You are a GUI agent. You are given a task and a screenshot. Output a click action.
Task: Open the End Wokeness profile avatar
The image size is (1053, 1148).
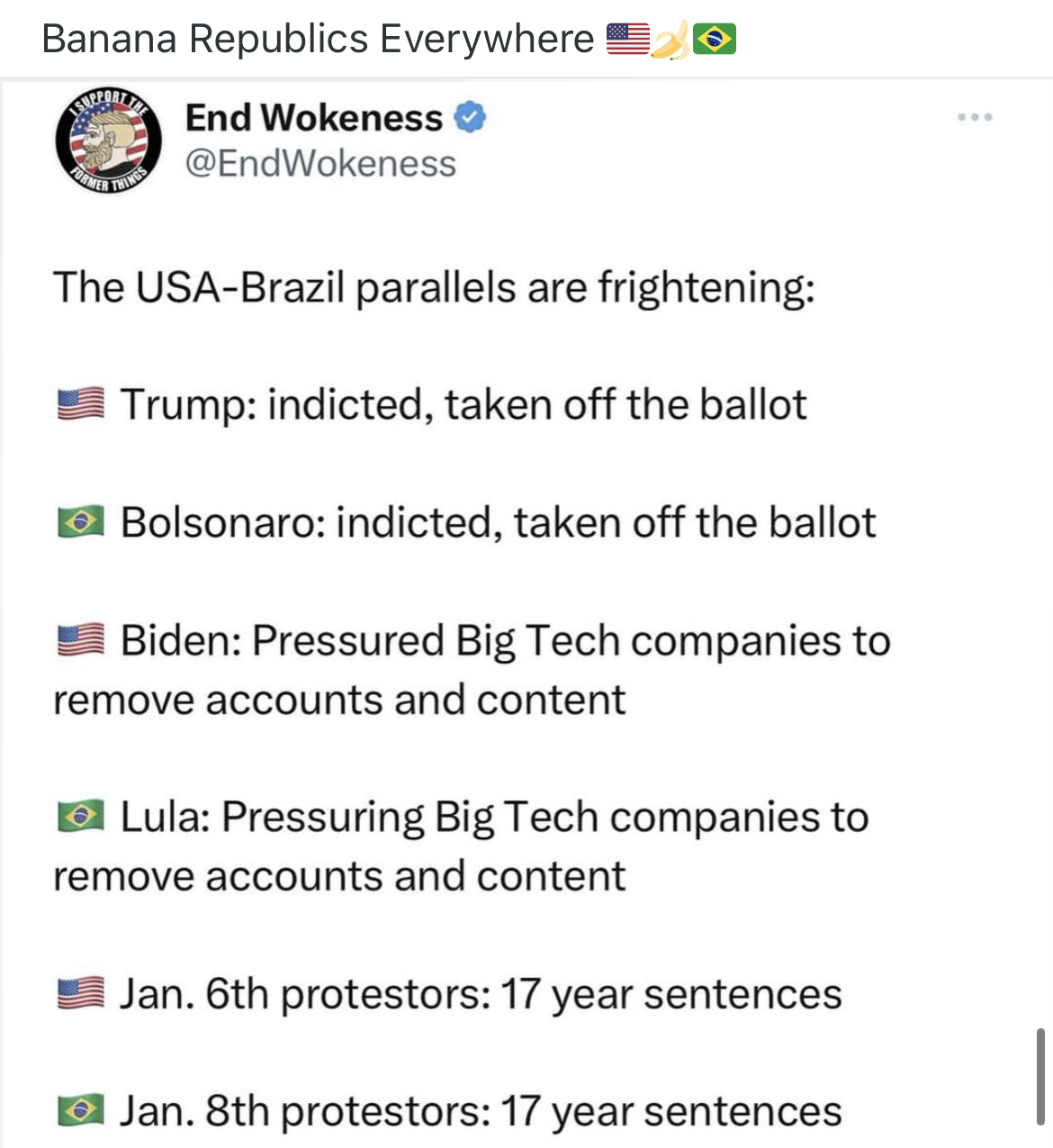coord(109,140)
